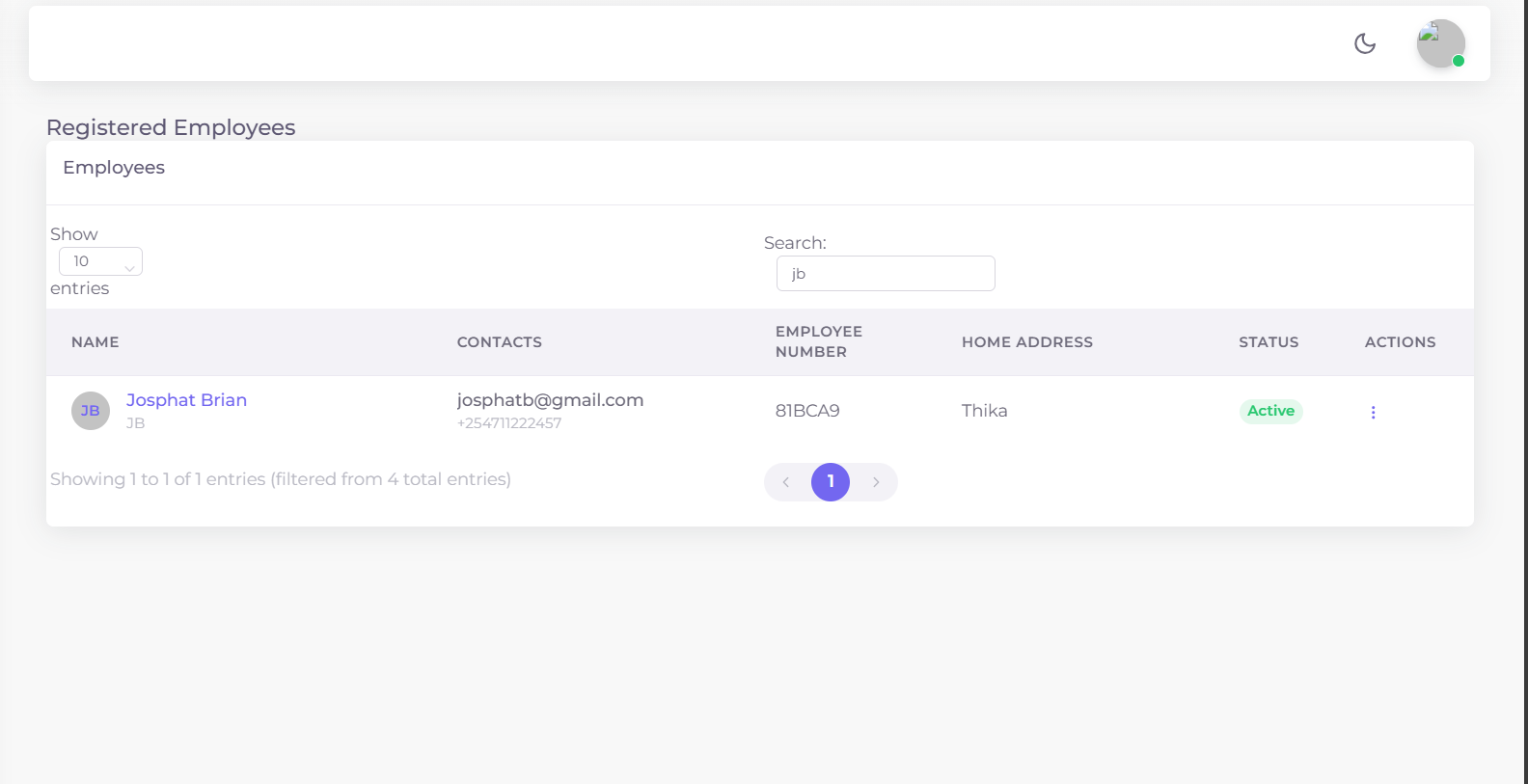Image resolution: width=1528 pixels, height=784 pixels.
Task: Click the Active status badge
Action: click(x=1270, y=411)
